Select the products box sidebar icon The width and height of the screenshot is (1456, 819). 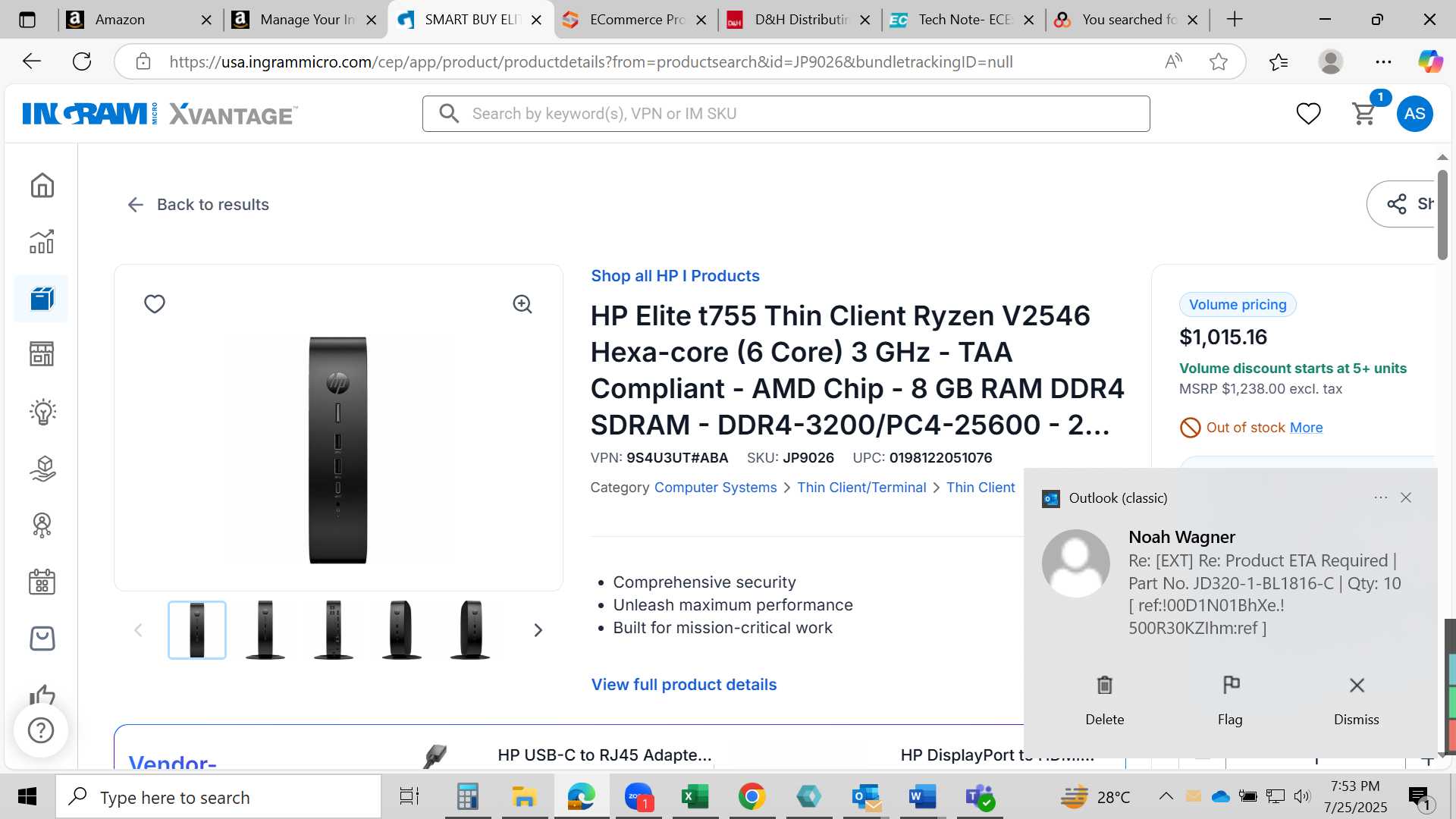[42, 299]
